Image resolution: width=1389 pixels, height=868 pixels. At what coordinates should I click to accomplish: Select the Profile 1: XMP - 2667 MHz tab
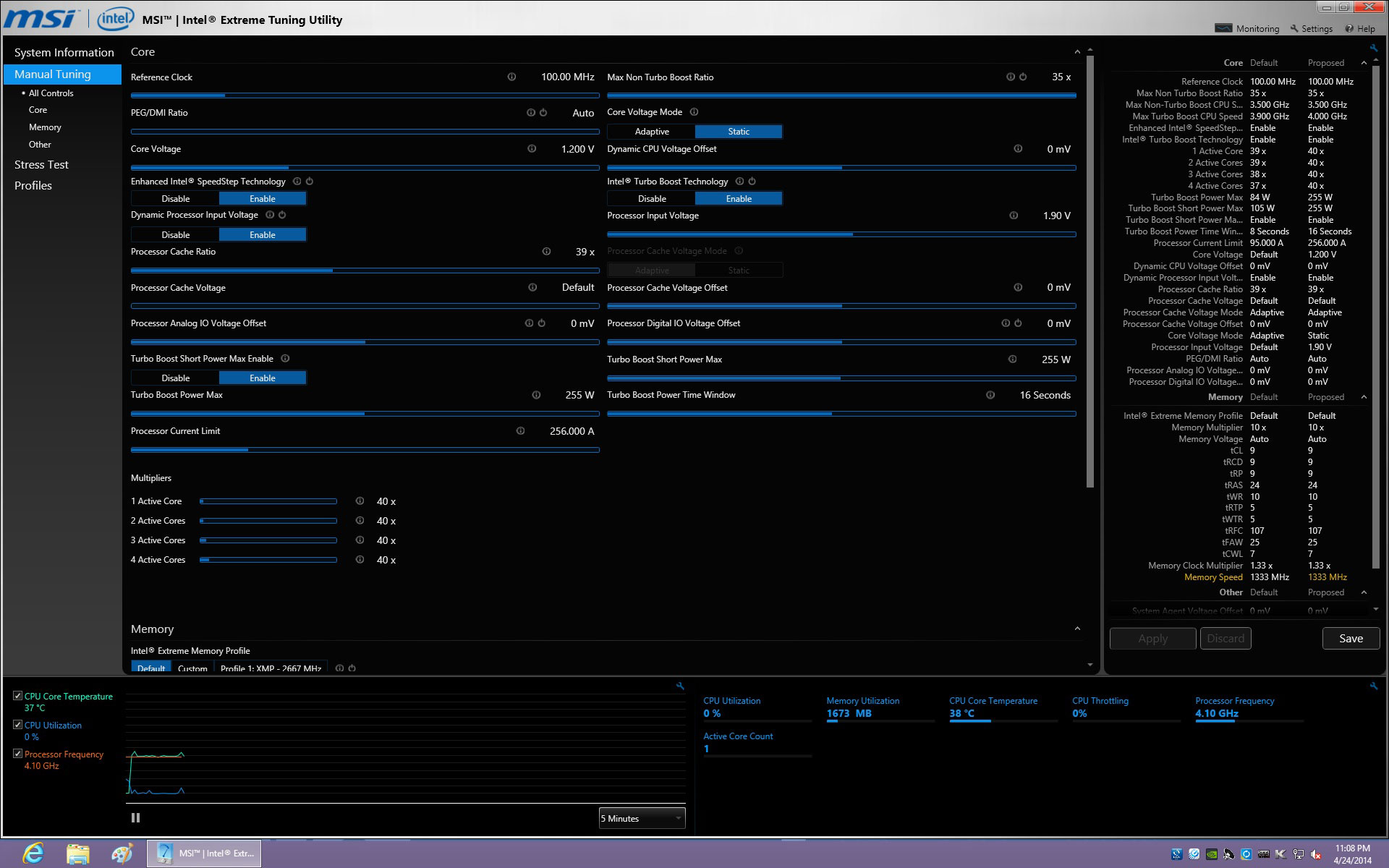[x=270, y=668]
